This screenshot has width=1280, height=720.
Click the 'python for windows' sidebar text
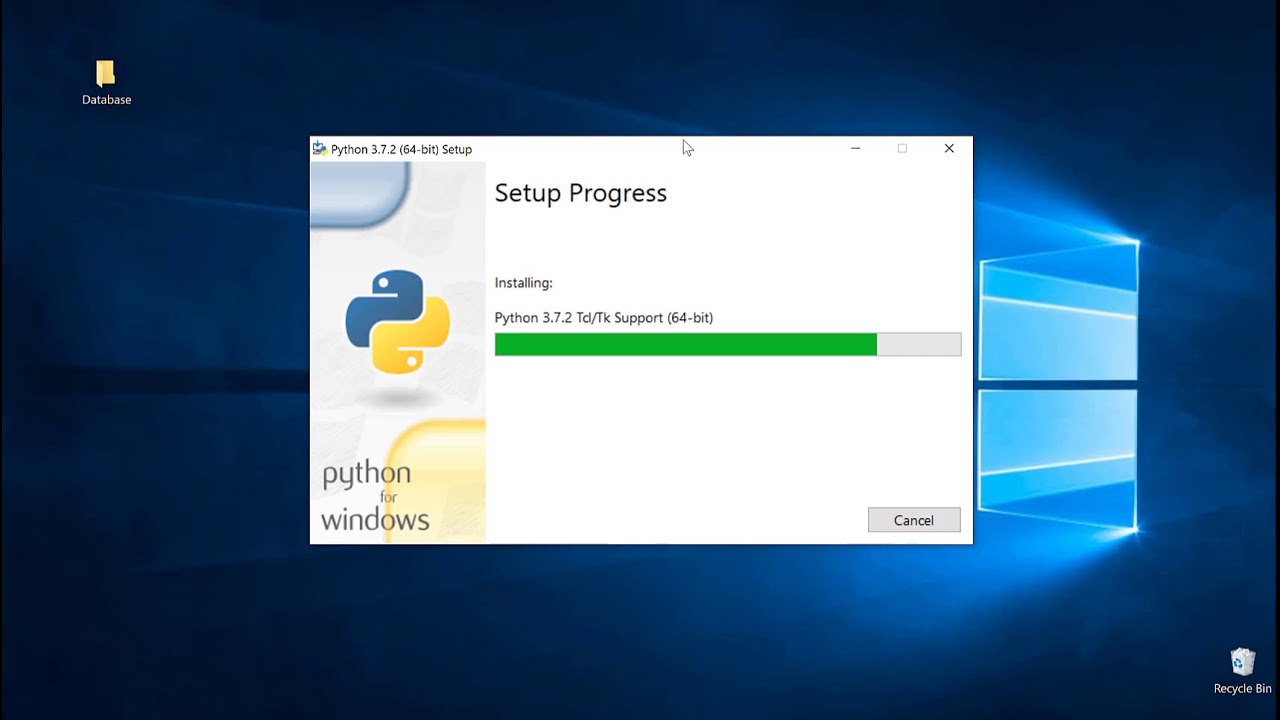tap(375, 496)
